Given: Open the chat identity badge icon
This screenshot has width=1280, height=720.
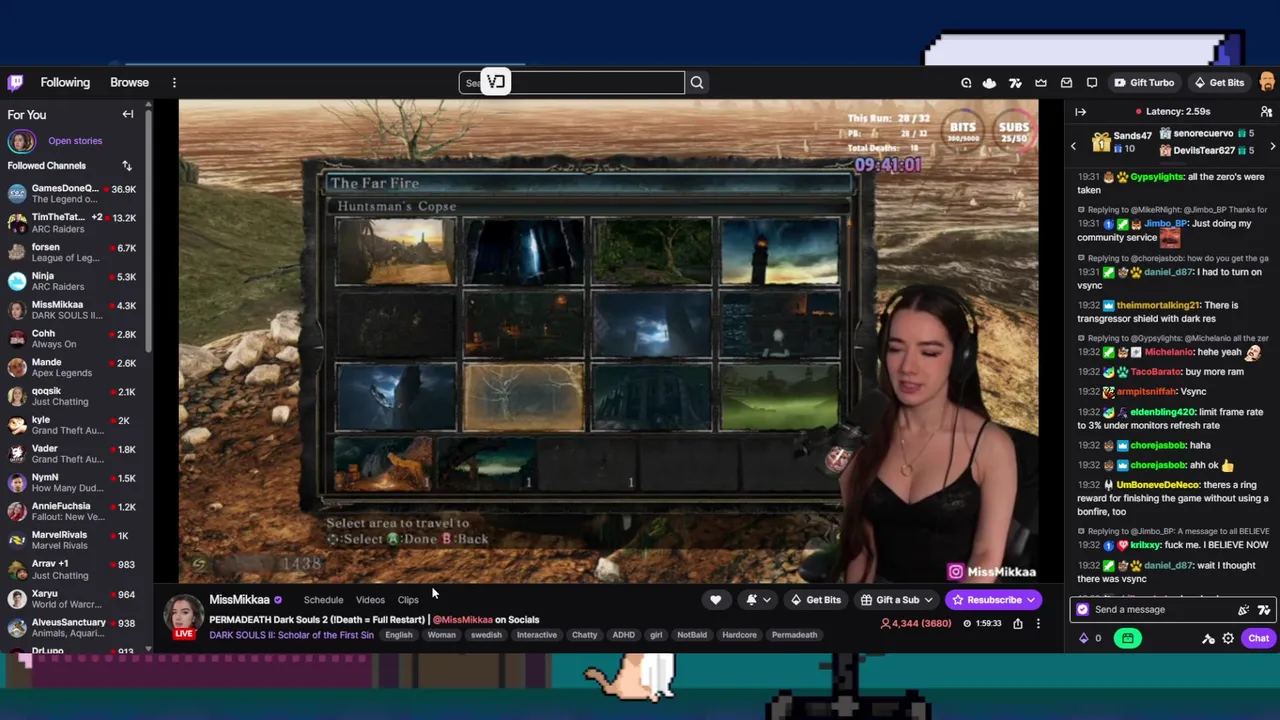Looking at the screenshot, I should (x=1082, y=610).
